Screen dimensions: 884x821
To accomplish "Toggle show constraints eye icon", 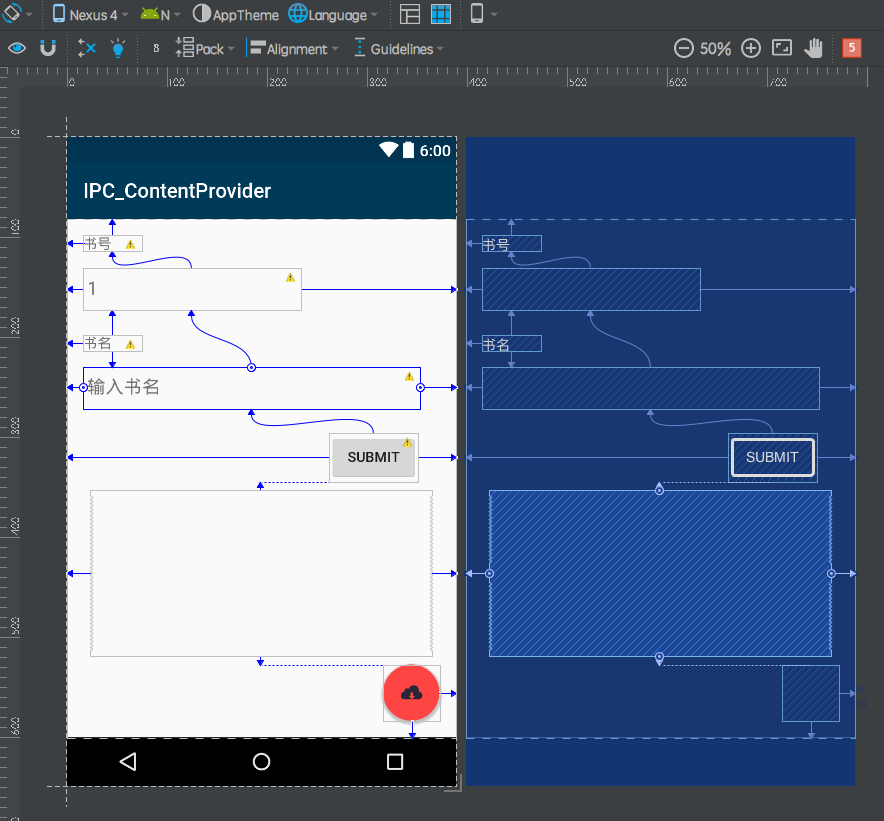I will pyautogui.click(x=17, y=48).
